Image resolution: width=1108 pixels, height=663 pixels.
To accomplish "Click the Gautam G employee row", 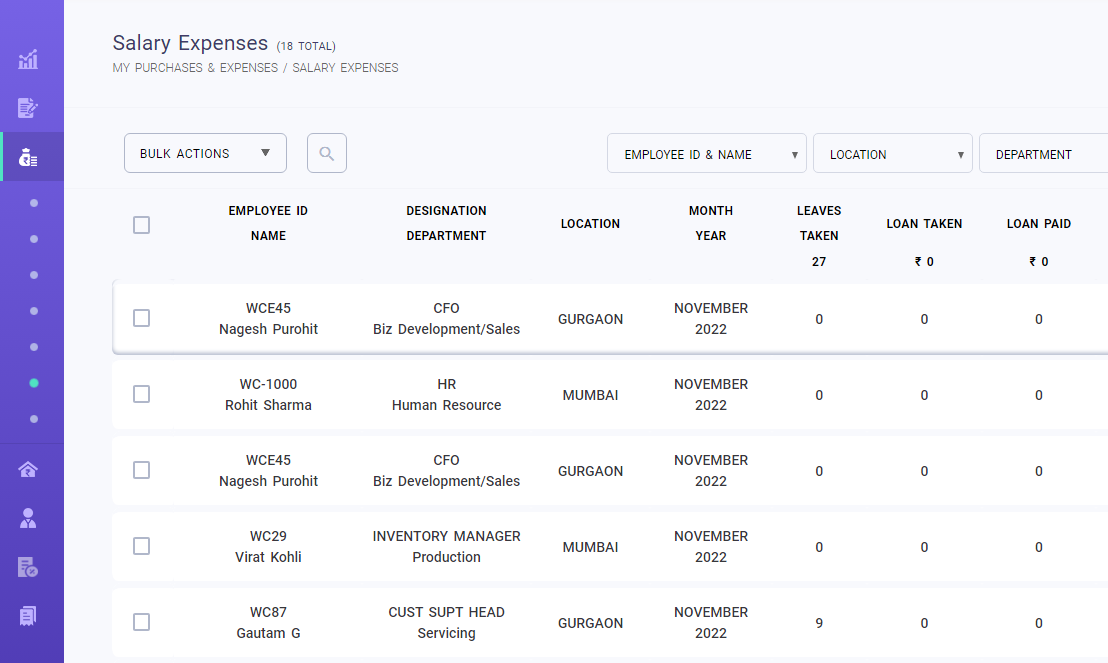I will coord(268,622).
